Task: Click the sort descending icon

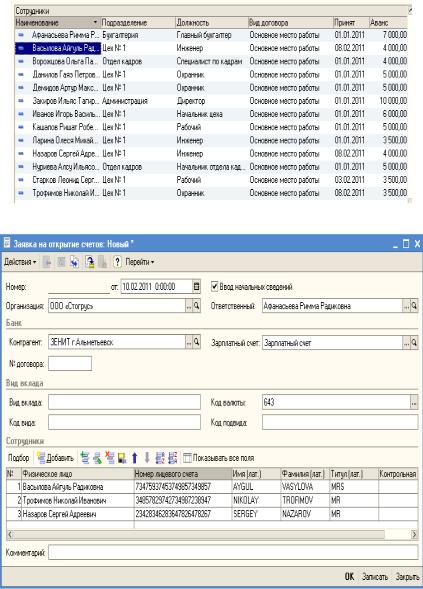Action: pos(173,458)
